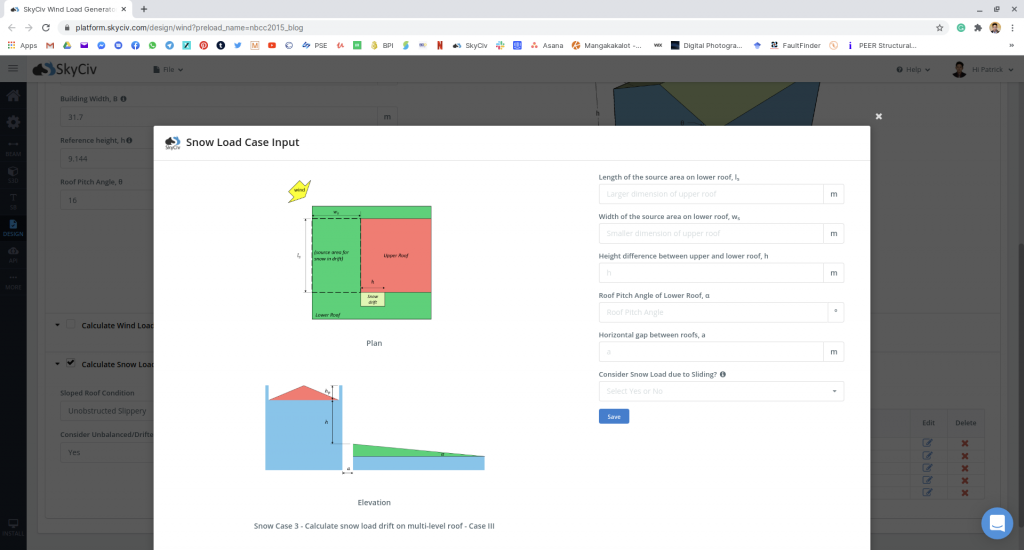This screenshot has width=1024, height=550.
Task: Click the info icon beside Consider Snow Load due to Sliding
Action: point(723,375)
